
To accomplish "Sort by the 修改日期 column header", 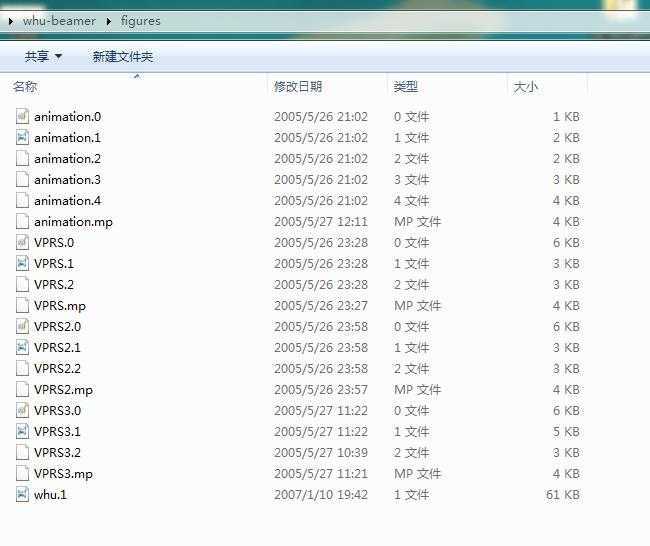I will [298, 87].
